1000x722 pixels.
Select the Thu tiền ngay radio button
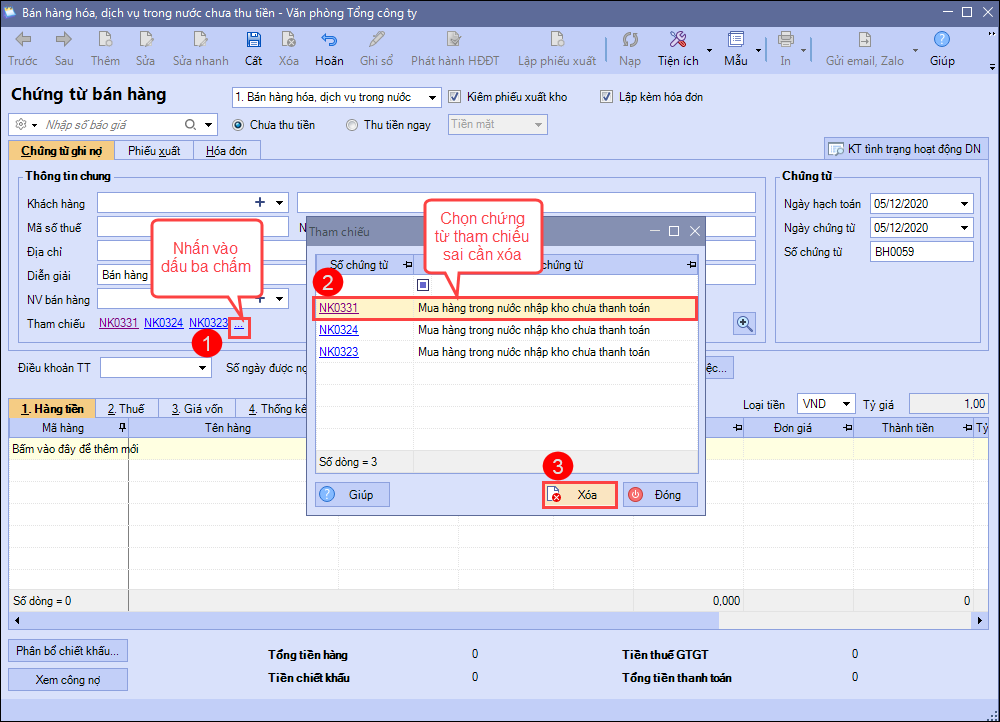coord(352,125)
